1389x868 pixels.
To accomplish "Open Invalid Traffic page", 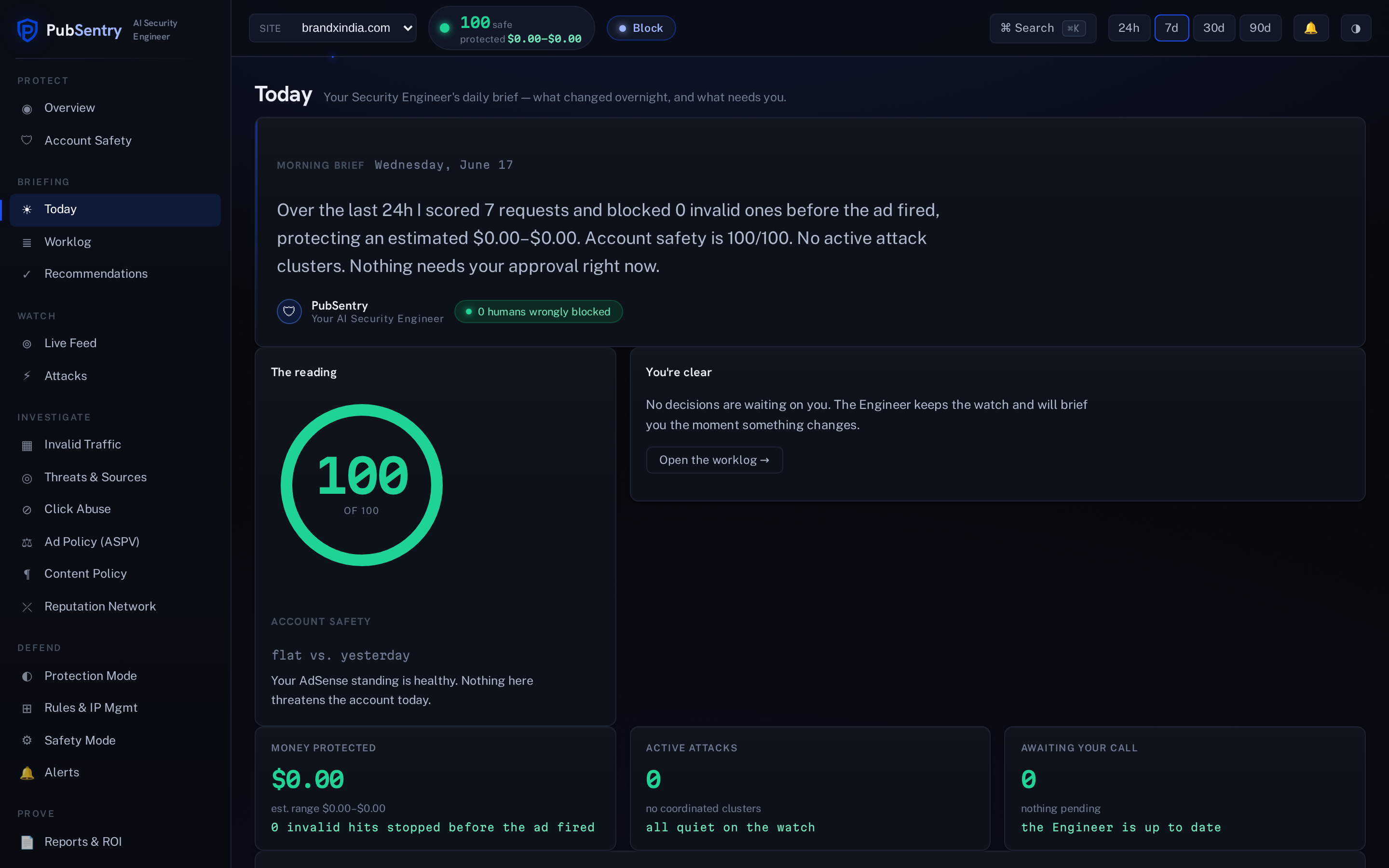I will click(x=115, y=445).
